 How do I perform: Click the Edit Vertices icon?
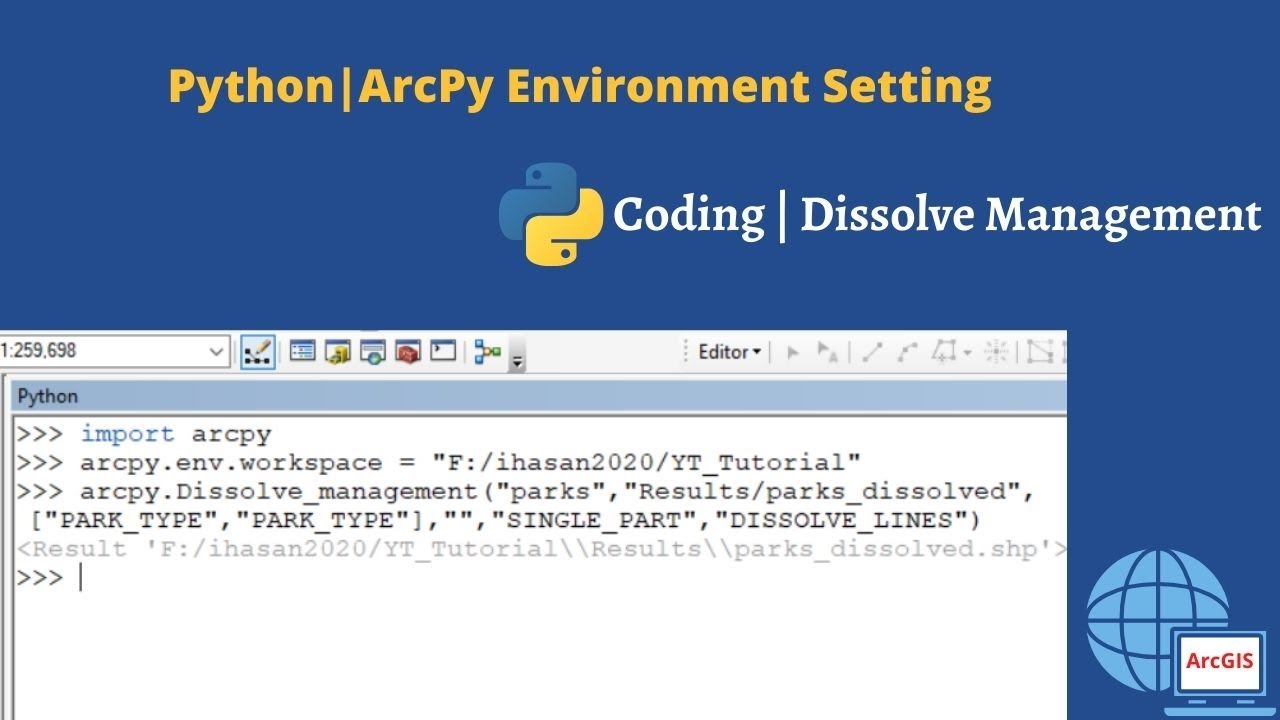coord(1041,352)
